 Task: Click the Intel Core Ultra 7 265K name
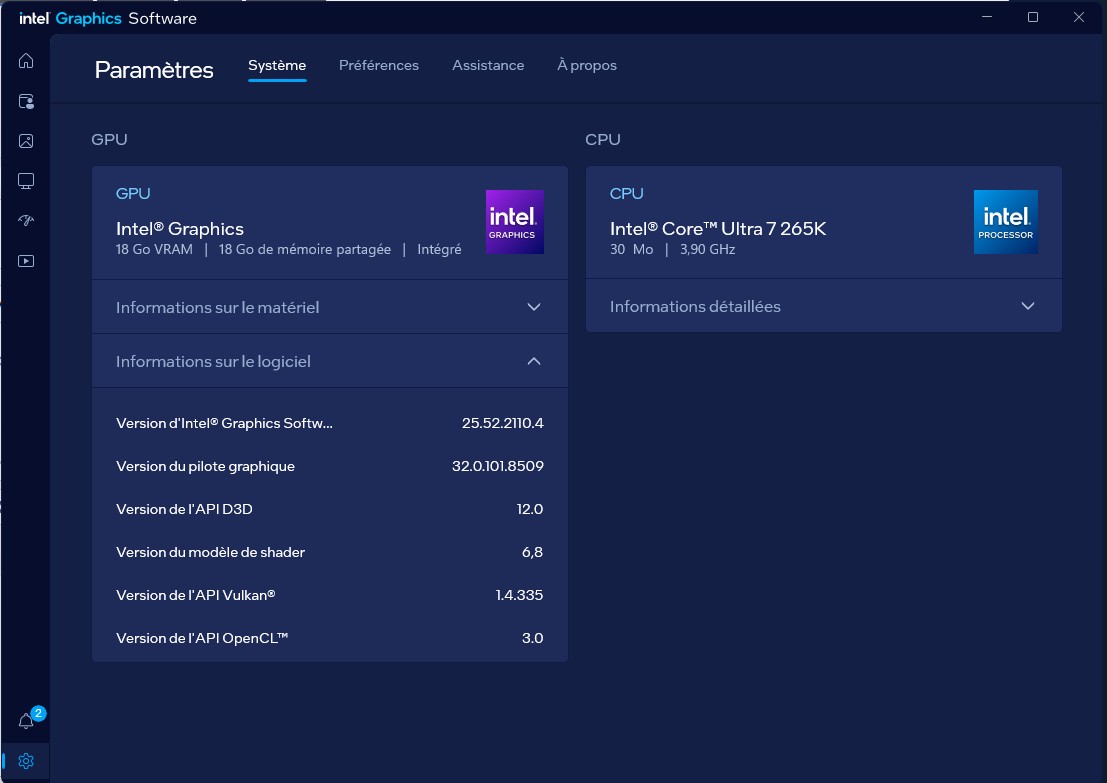(x=718, y=229)
